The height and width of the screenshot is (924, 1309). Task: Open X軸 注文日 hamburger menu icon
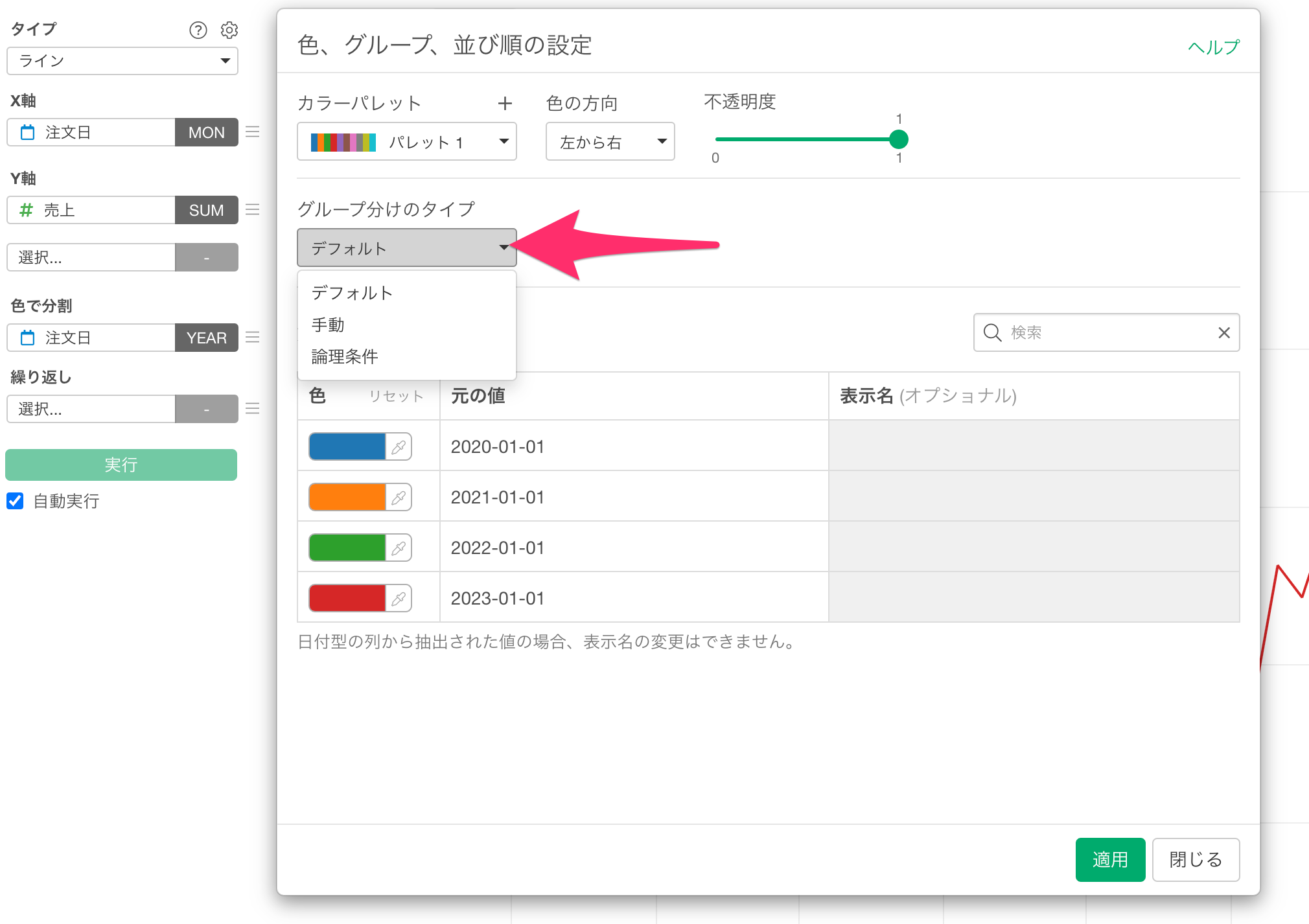[253, 132]
